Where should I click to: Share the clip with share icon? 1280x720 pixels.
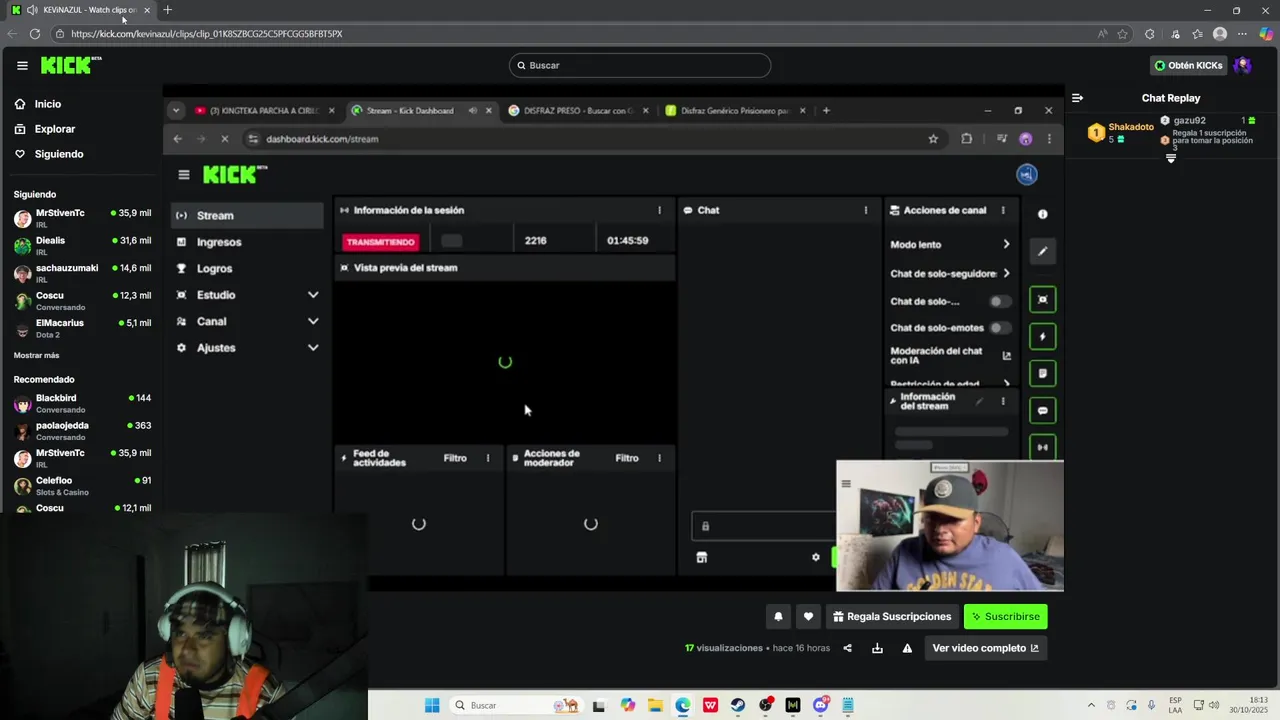(x=847, y=648)
